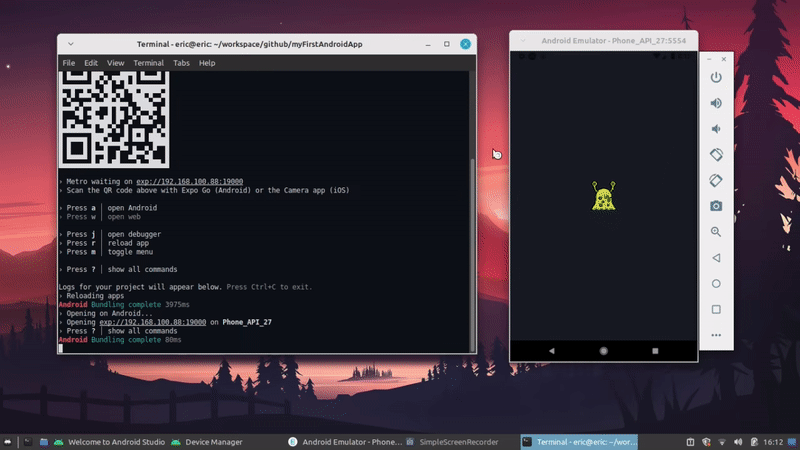The height and width of the screenshot is (450, 800).
Task: Click emulator sidebar back triangle
Action: point(716,258)
